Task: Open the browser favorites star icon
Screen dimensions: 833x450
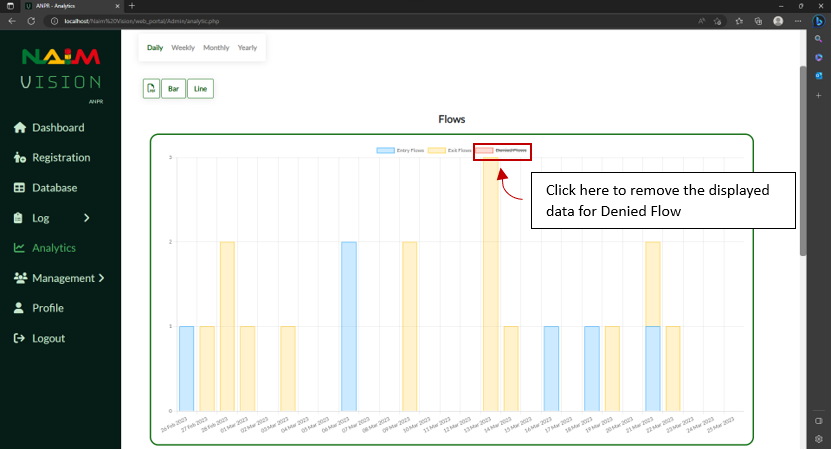Action: [x=739, y=21]
